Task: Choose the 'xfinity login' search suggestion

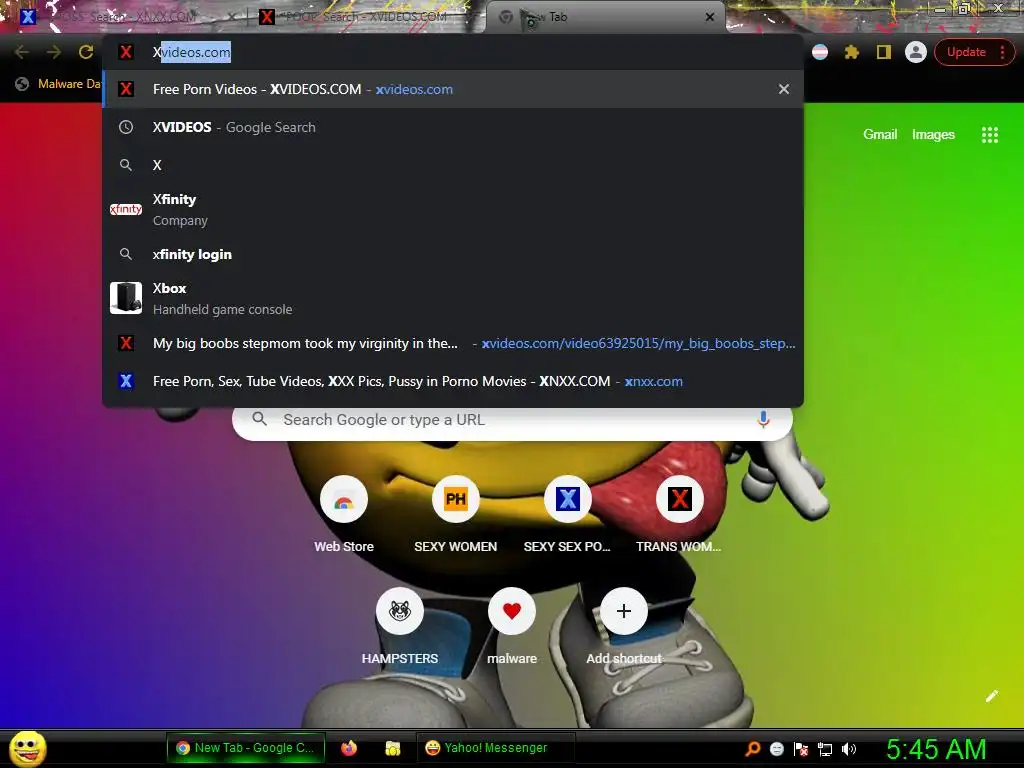Action: tap(453, 254)
